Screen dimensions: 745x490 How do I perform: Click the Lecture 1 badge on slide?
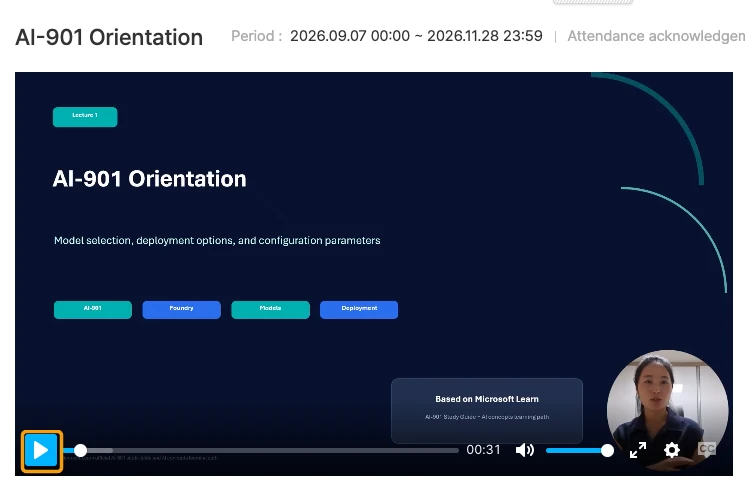tap(85, 117)
